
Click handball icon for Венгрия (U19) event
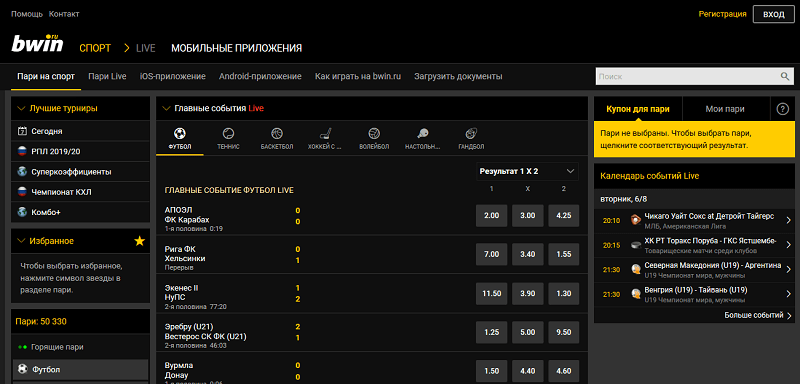click(x=635, y=294)
